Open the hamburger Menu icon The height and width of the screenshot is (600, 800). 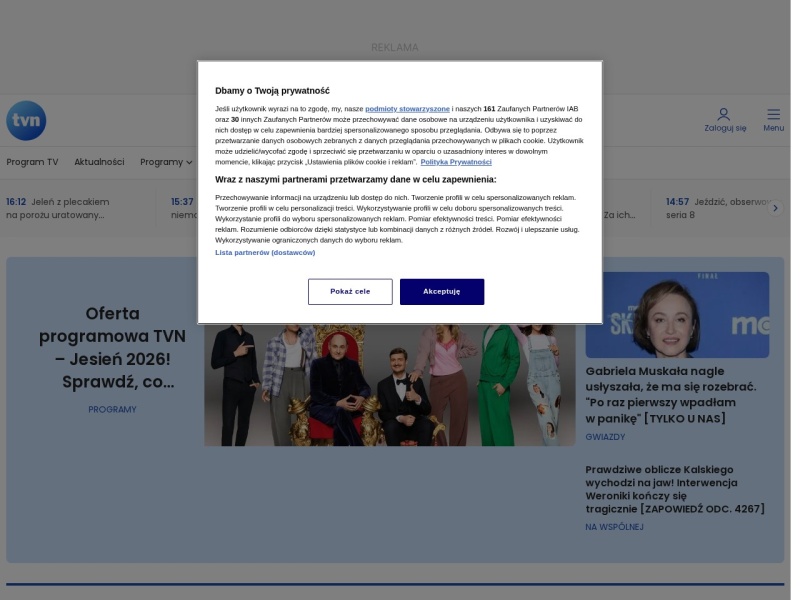pyautogui.click(x=773, y=120)
